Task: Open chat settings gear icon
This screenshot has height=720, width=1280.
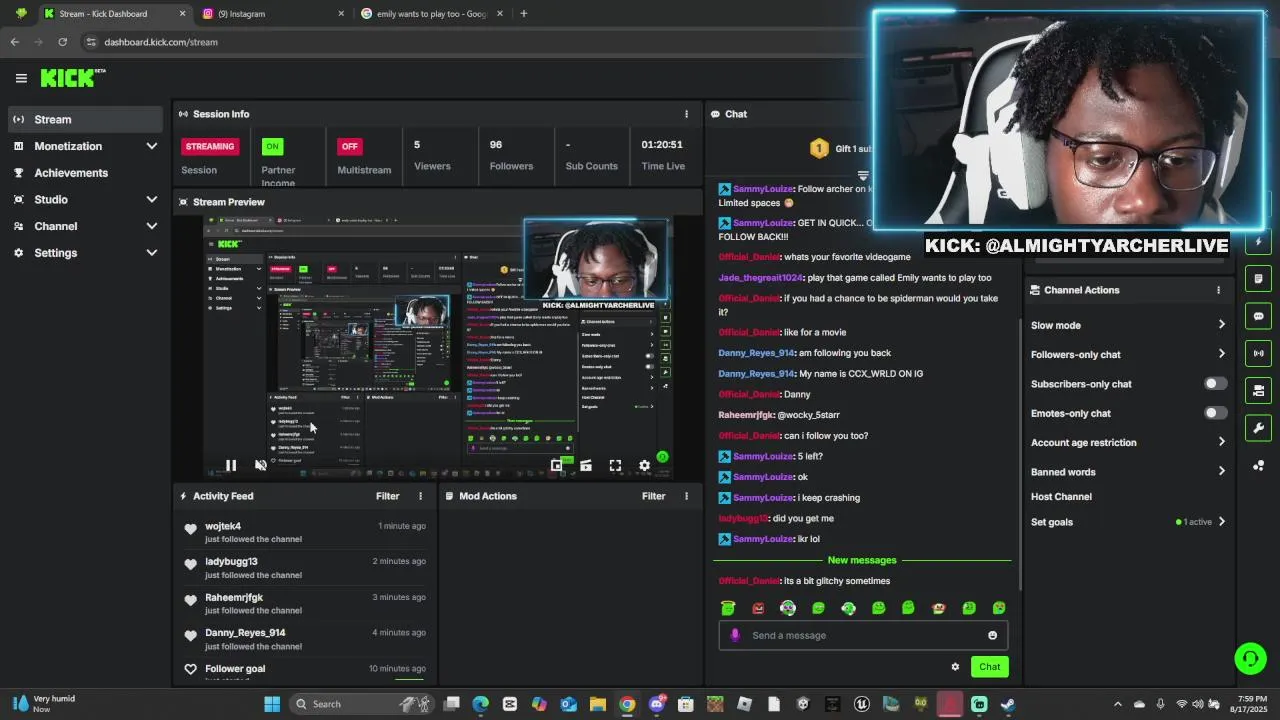Action: (955, 667)
